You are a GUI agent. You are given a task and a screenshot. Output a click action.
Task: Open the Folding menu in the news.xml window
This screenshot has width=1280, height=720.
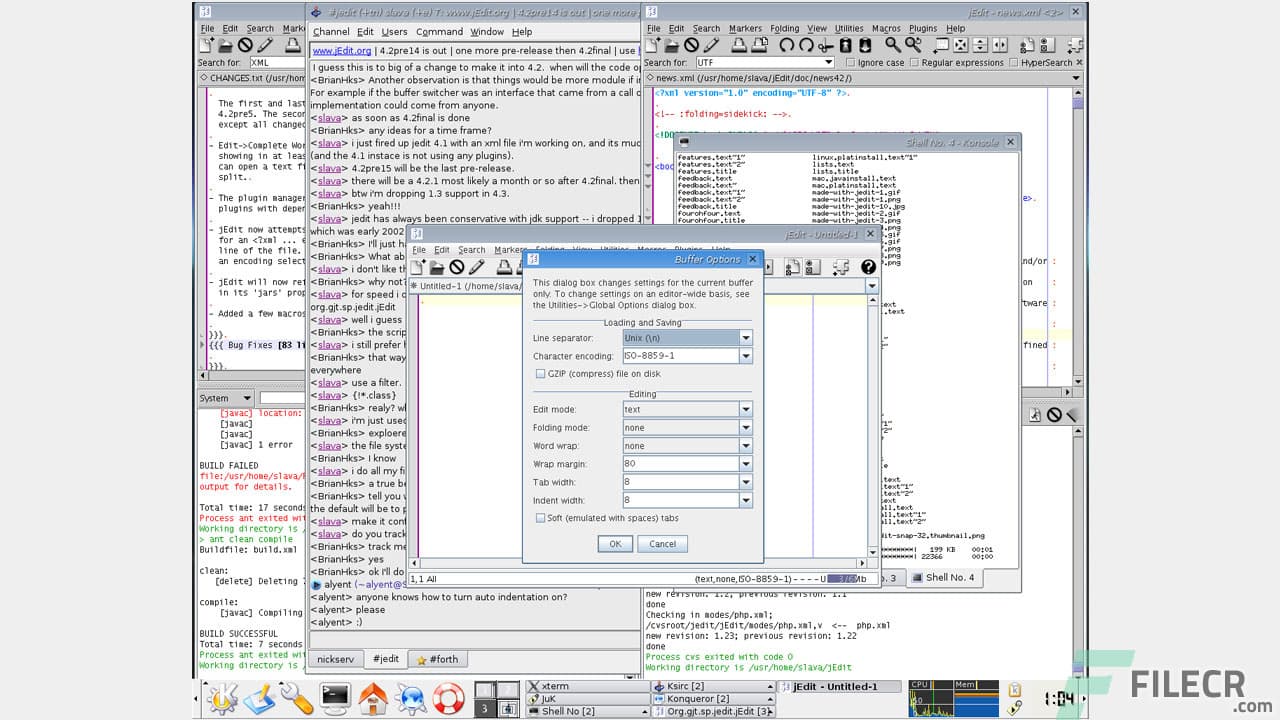[x=784, y=29]
